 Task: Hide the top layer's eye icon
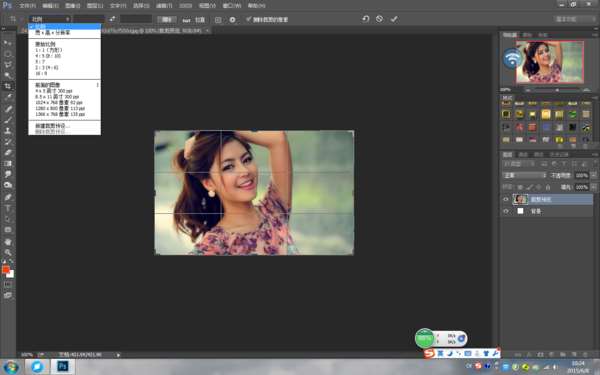pos(506,199)
